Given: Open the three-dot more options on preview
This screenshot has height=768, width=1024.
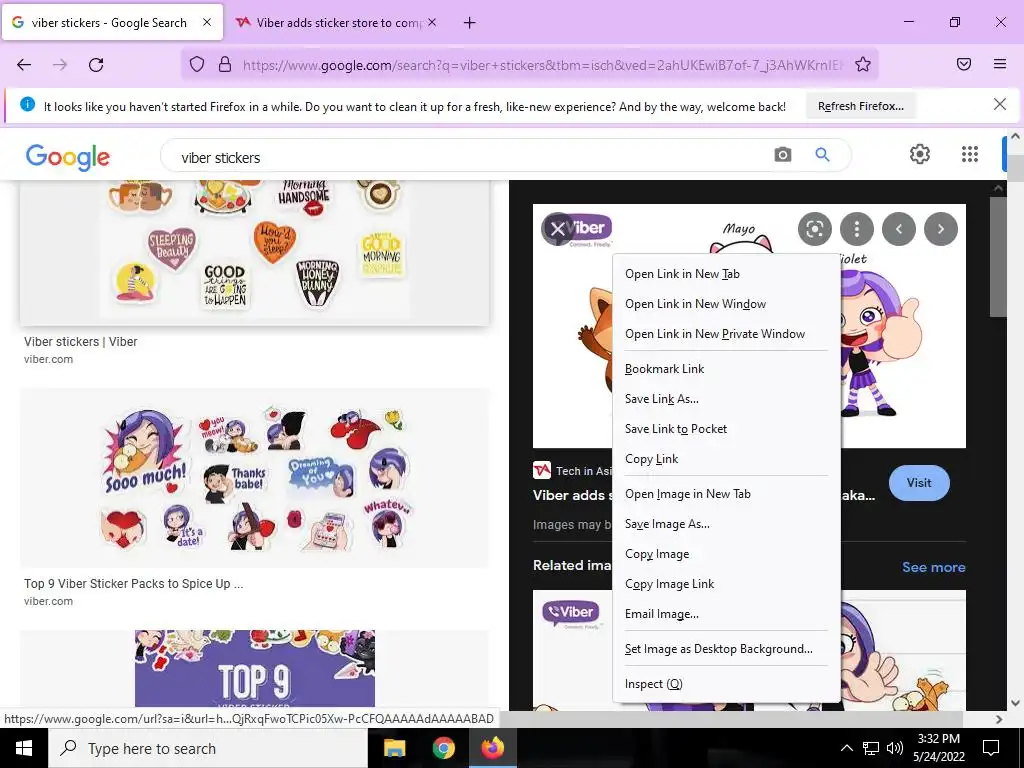Looking at the screenshot, I should point(857,229).
